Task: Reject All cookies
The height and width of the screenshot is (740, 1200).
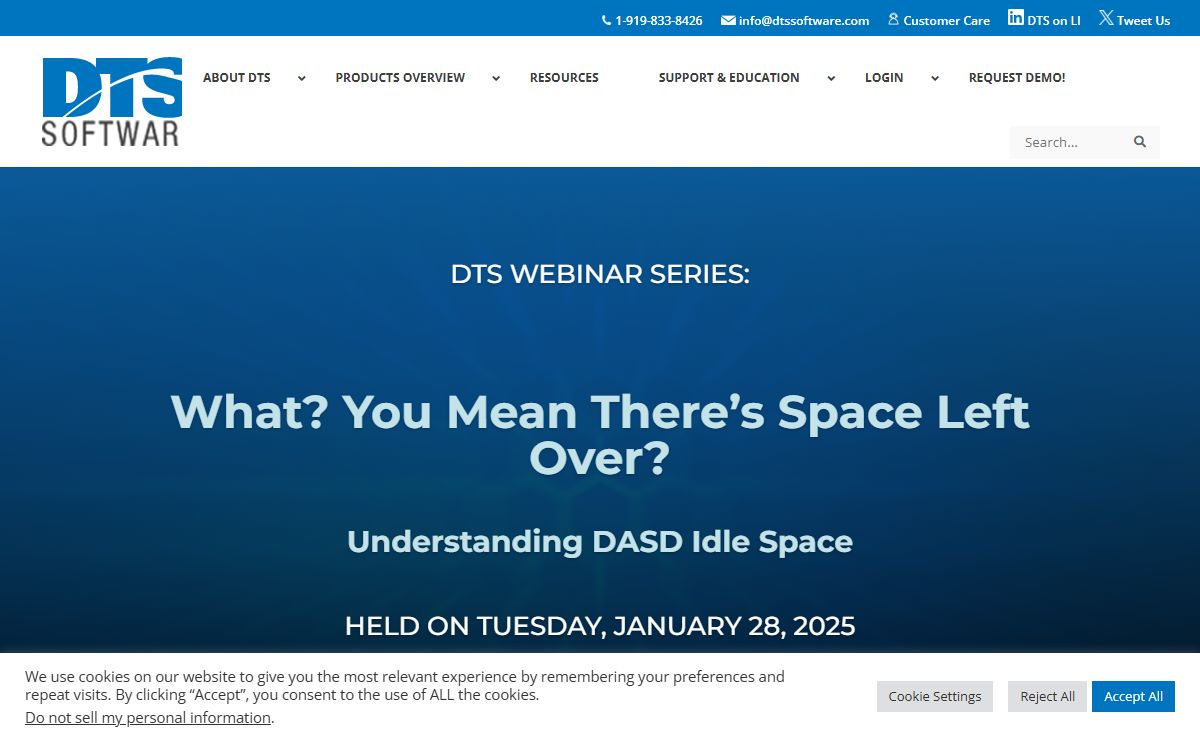Action: pos(1047,696)
